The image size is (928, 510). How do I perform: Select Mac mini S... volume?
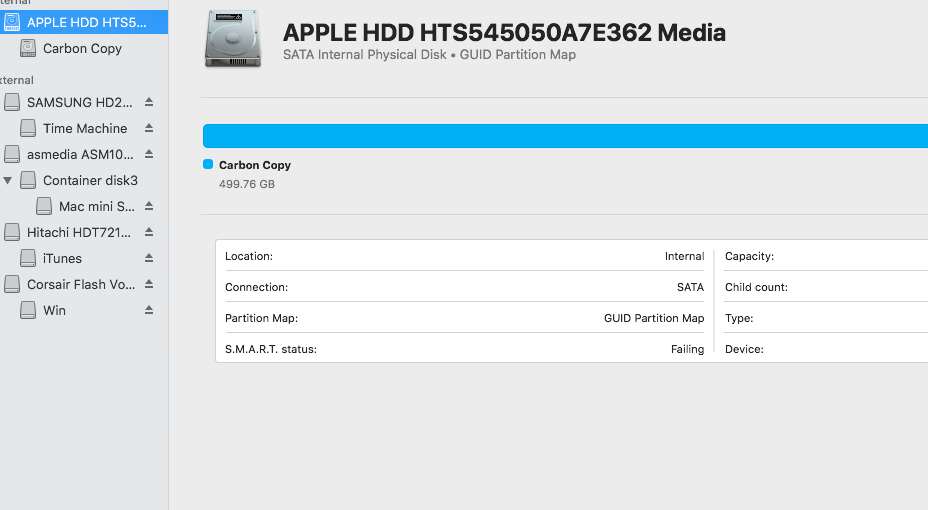(96, 206)
